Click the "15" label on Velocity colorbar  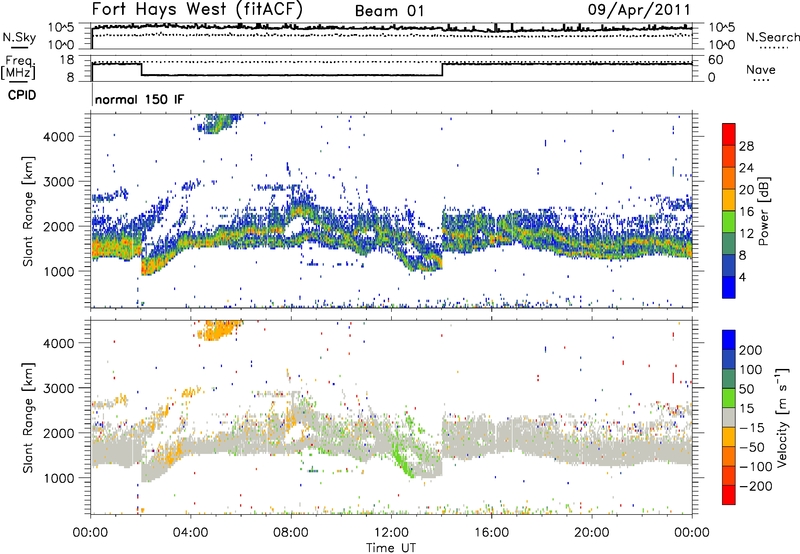click(746, 409)
